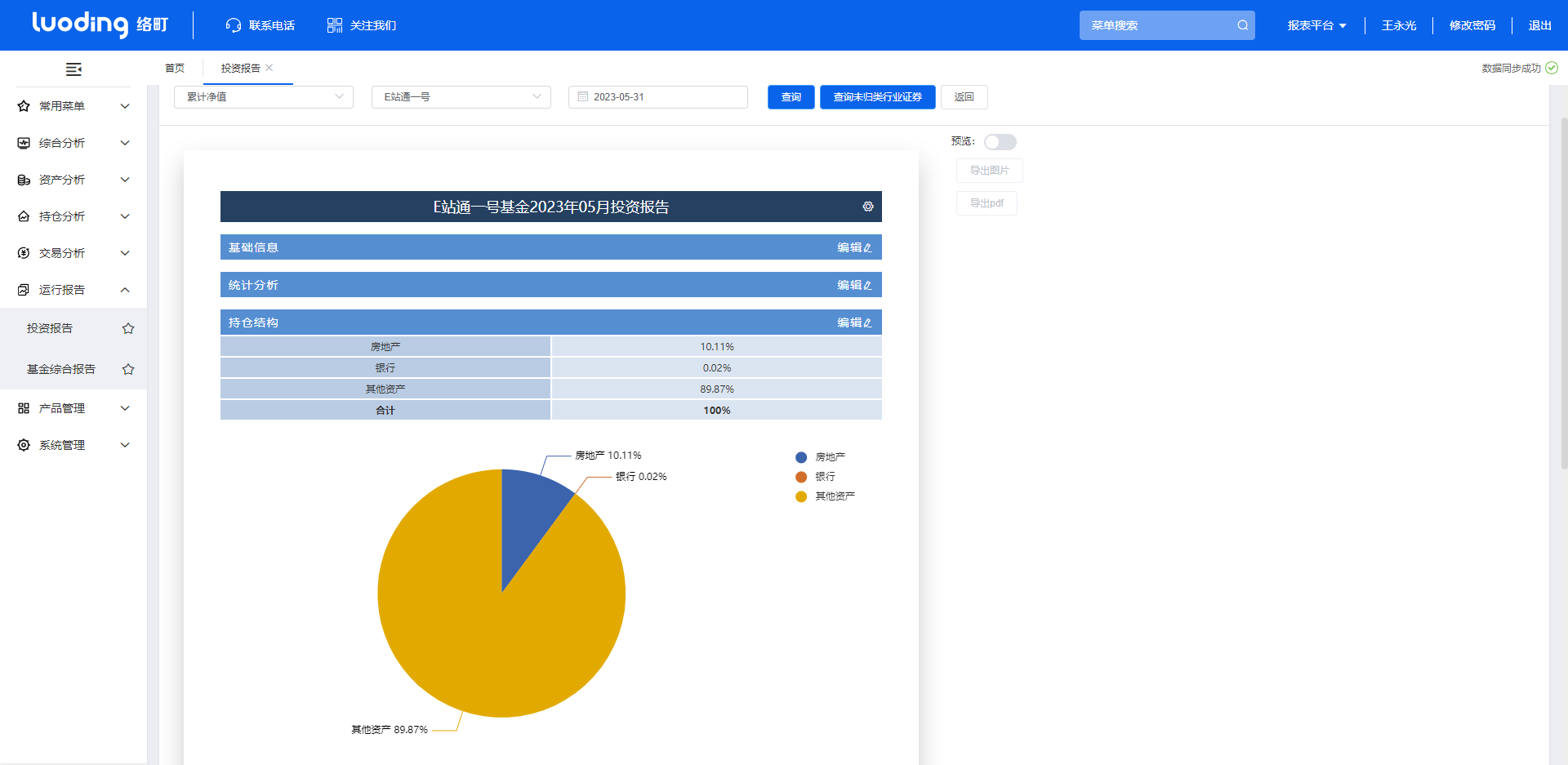Expand the 持仓分析 chevron
The image size is (1568, 765).
pos(125,216)
